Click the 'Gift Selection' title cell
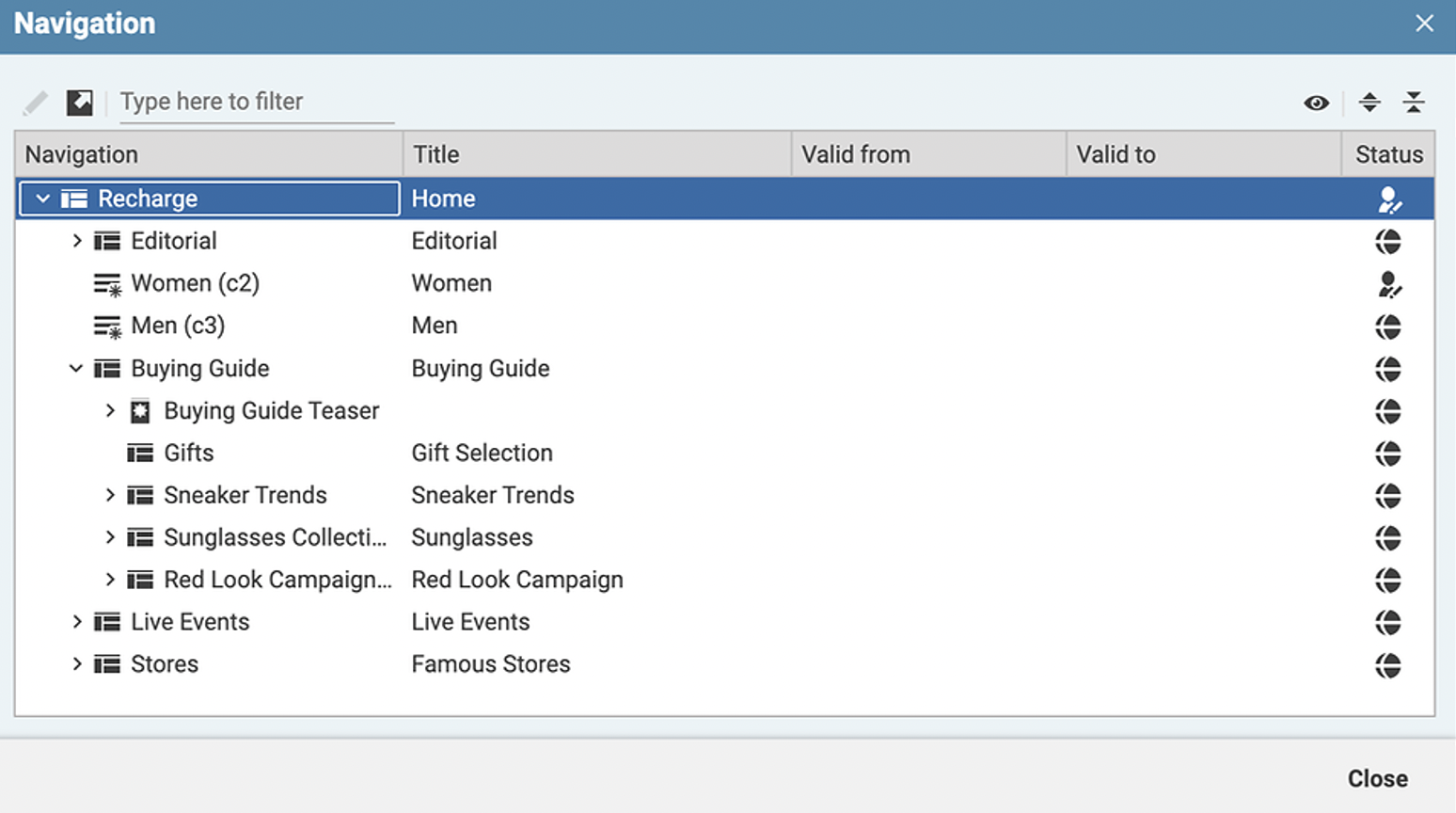1456x813 pixels. 482,453
